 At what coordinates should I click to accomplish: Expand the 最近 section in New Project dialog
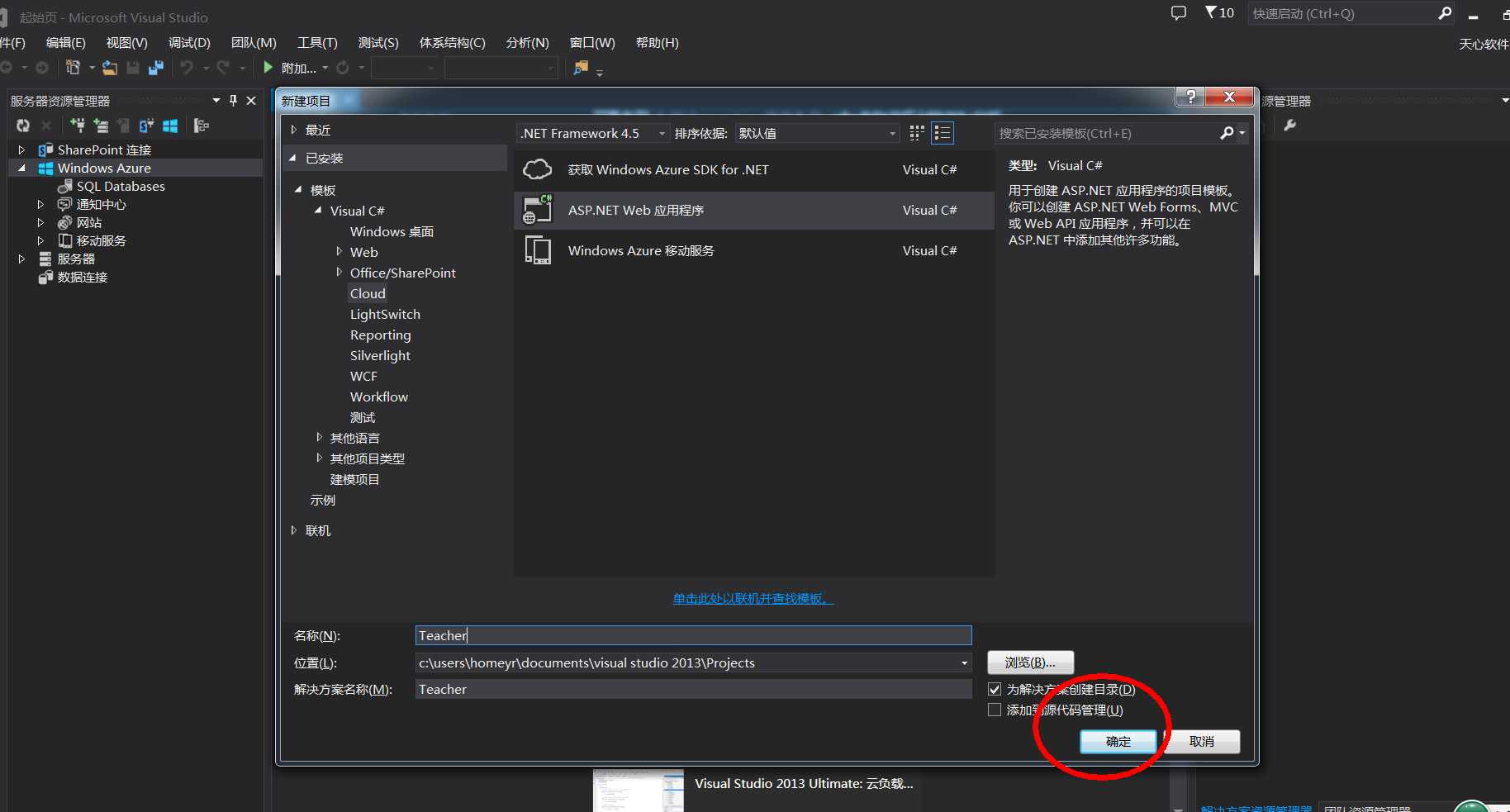(293, 130)
